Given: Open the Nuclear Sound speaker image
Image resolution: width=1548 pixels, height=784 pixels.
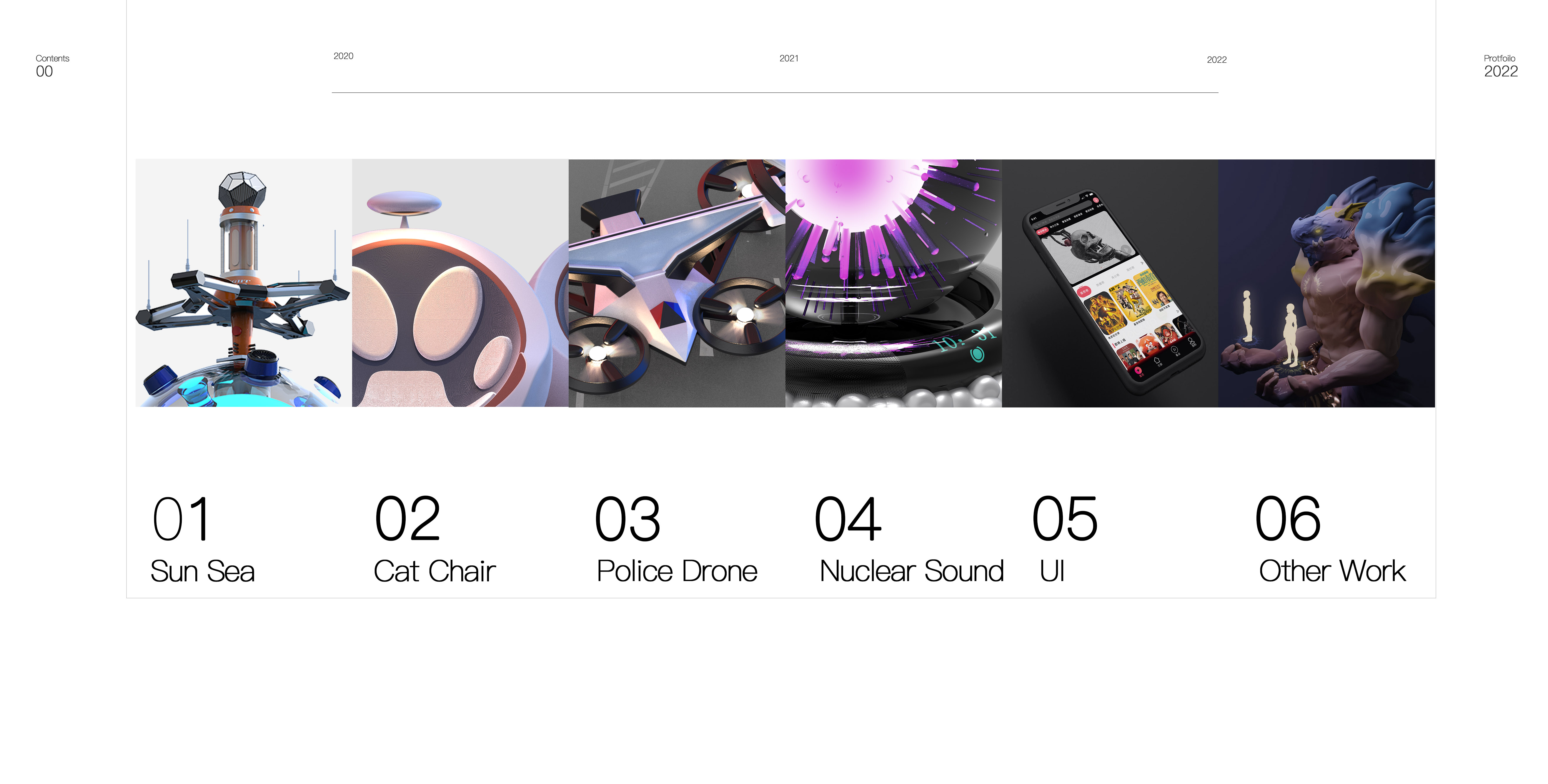Looking at the screenshot, I should pos(893,283).
